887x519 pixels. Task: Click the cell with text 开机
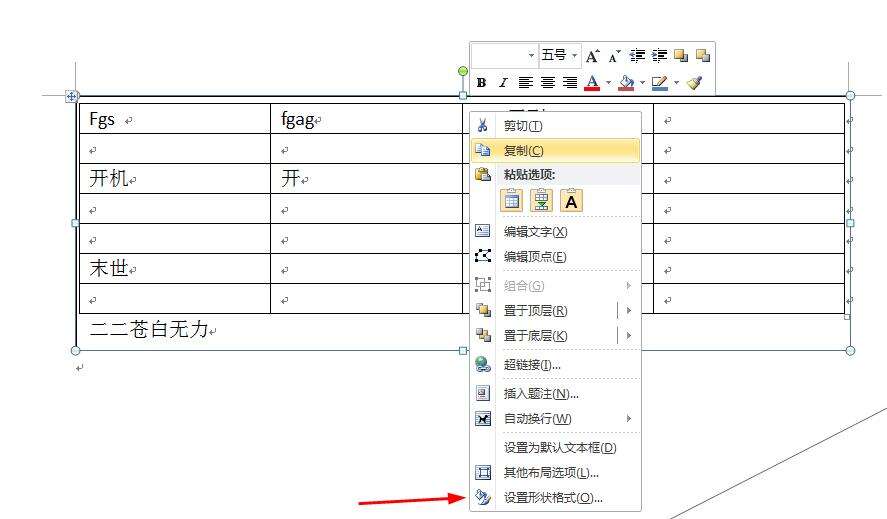click(x=175, y=178)
